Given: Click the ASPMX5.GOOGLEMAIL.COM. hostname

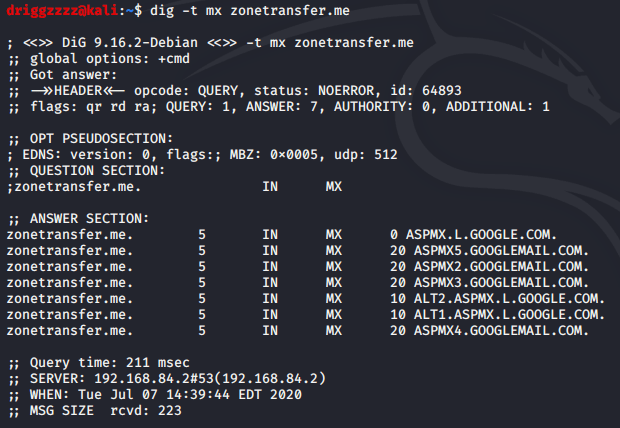Looking at the screenshot, I should 500,250.
